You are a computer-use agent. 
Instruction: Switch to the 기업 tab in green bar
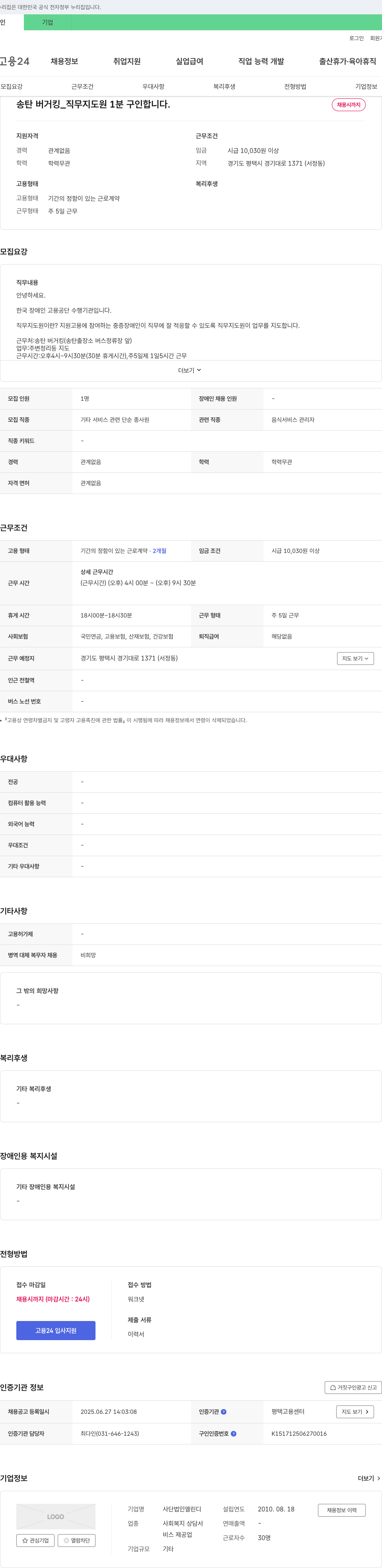[47, 23]
